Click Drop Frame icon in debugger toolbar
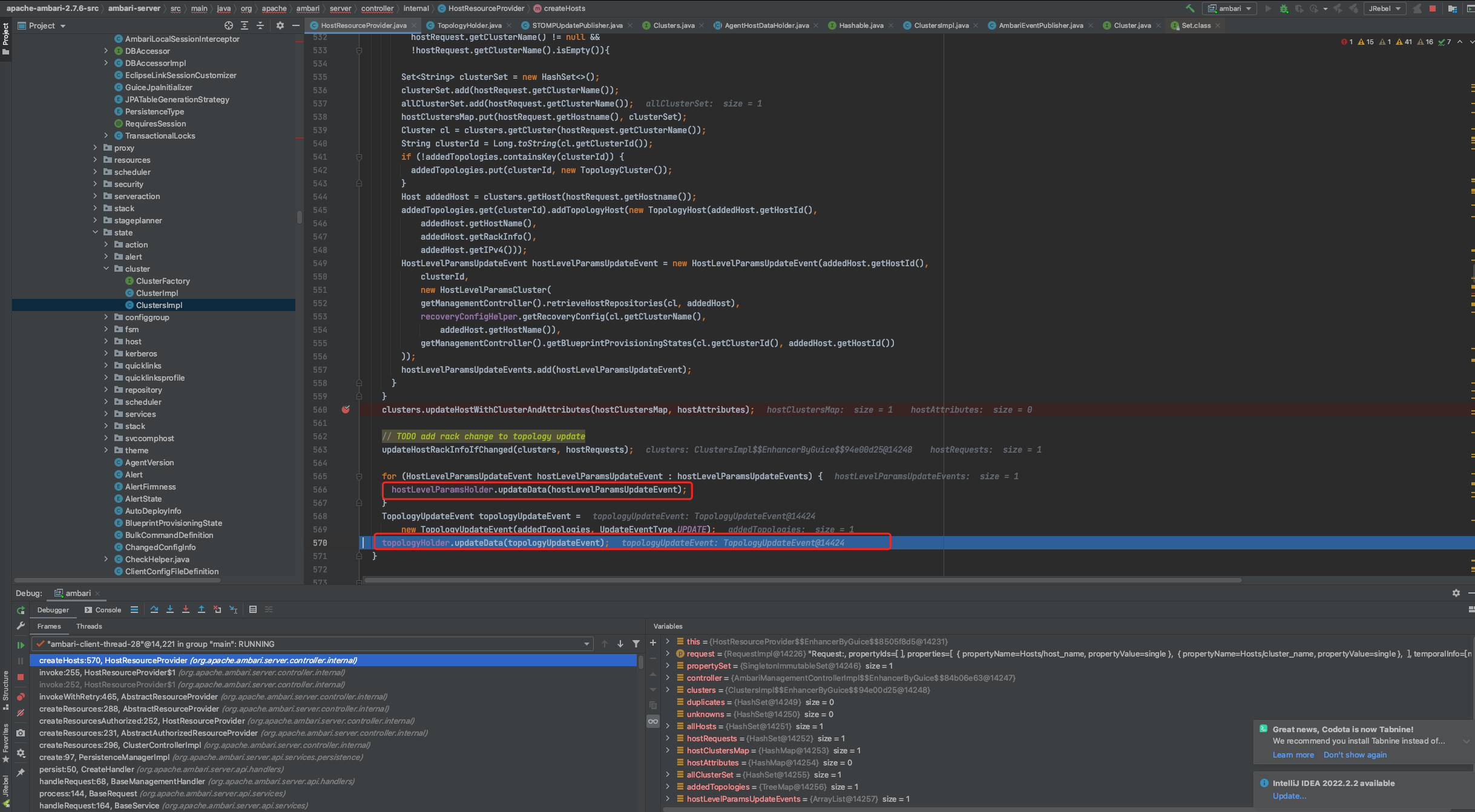The image size is (1475, 812). [x=217, y=609]
